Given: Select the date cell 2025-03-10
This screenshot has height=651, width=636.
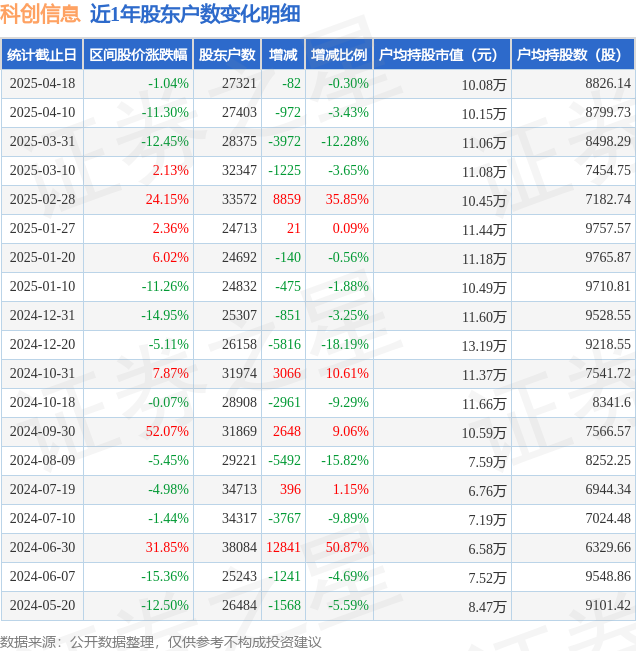Looking at the screenshot, I should [x=42, y=171].
